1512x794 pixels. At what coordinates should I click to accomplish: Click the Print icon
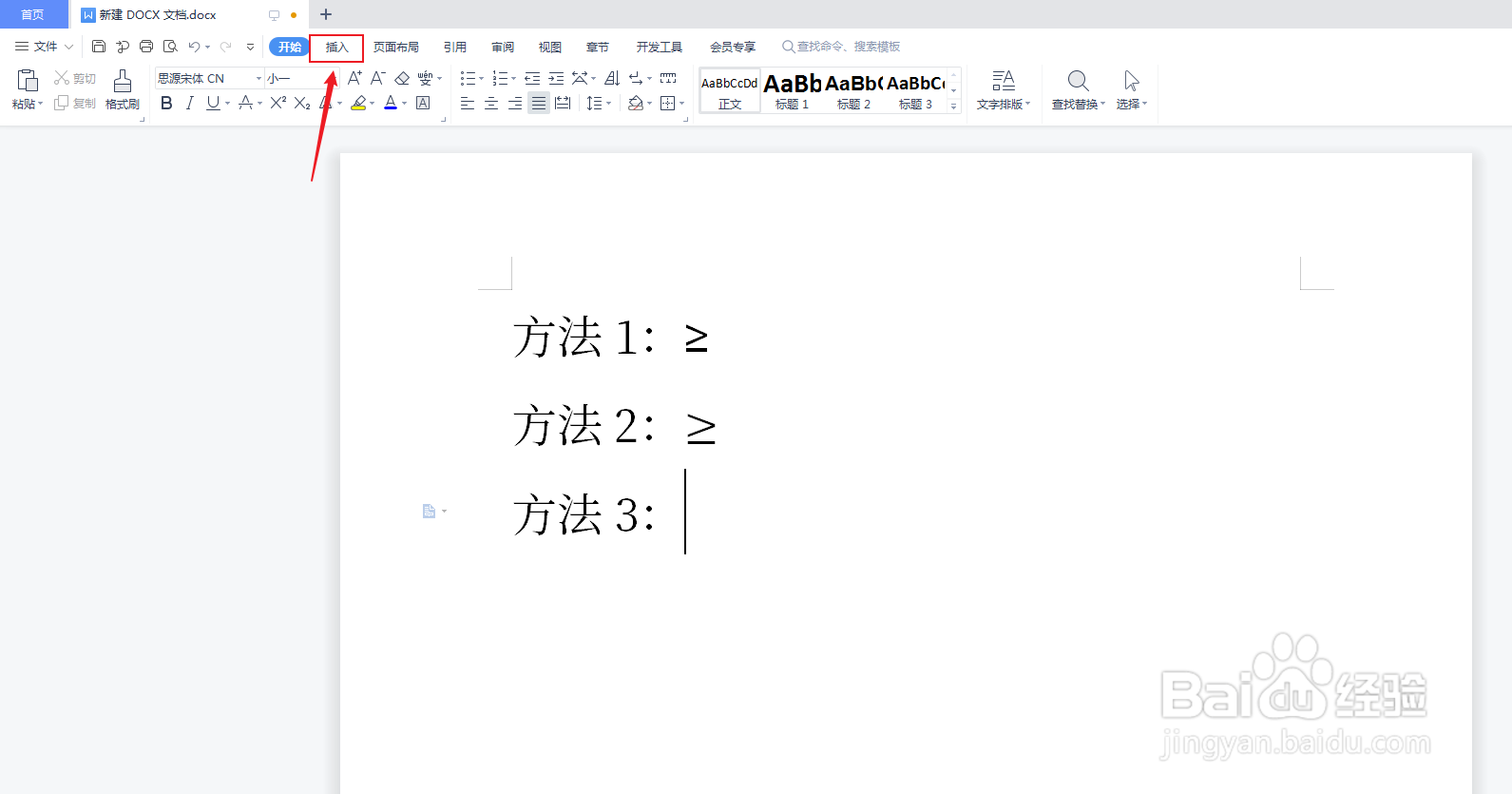(146, 46)
